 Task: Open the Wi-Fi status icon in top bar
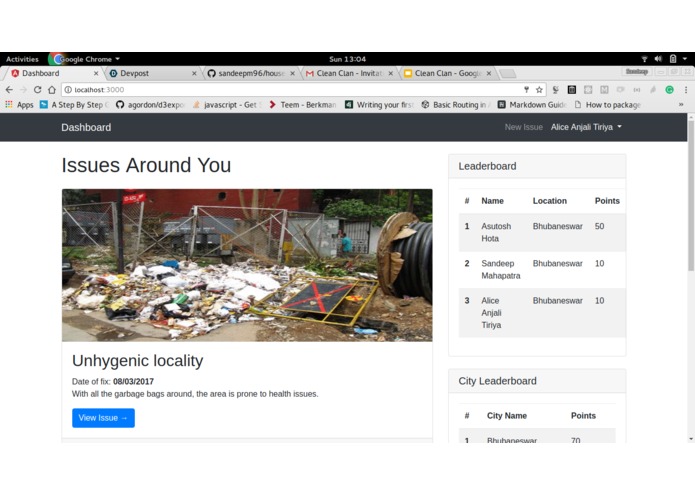point(644,59)
